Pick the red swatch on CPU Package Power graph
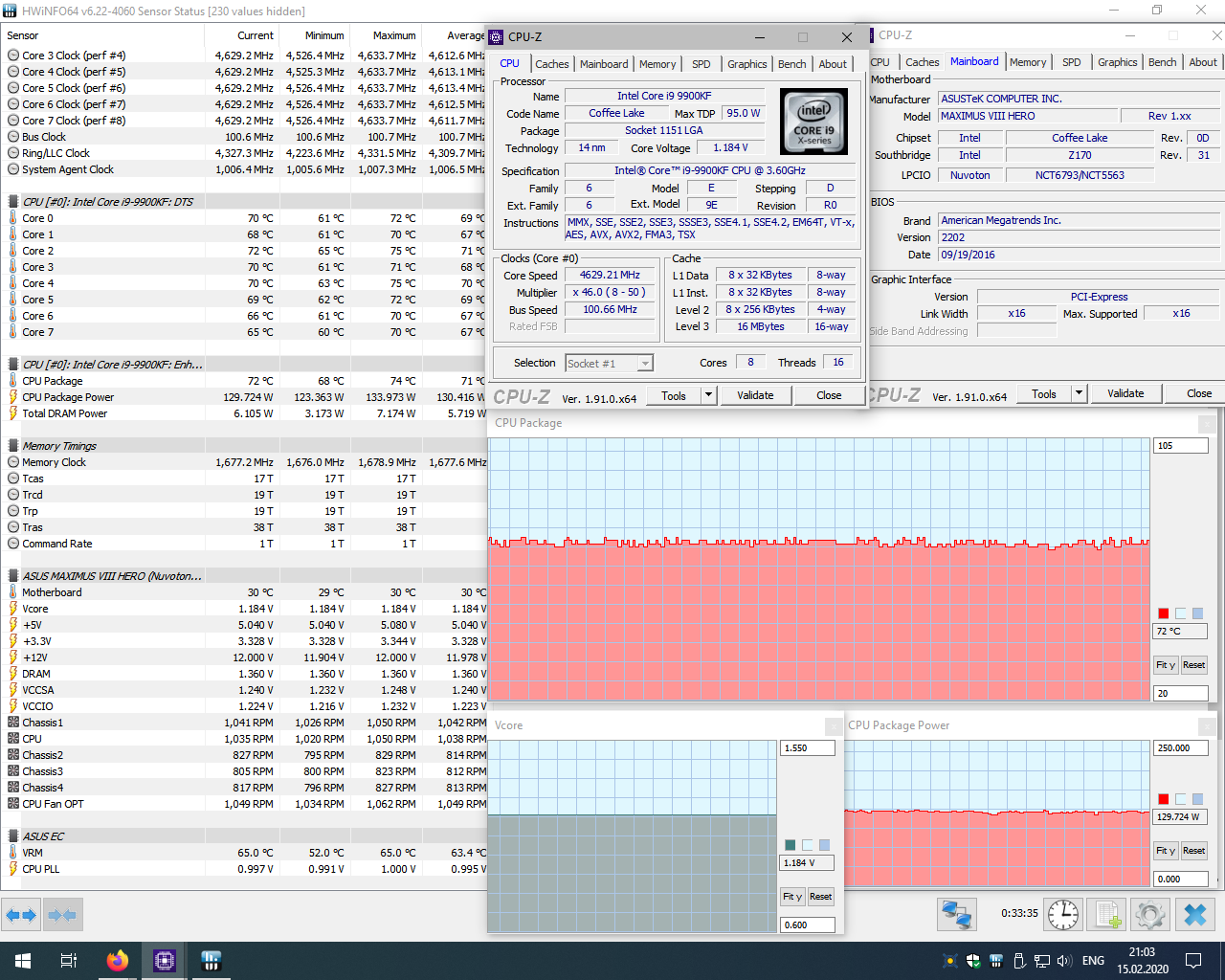Viewport: 1225px width, 980px height. 1164,799
